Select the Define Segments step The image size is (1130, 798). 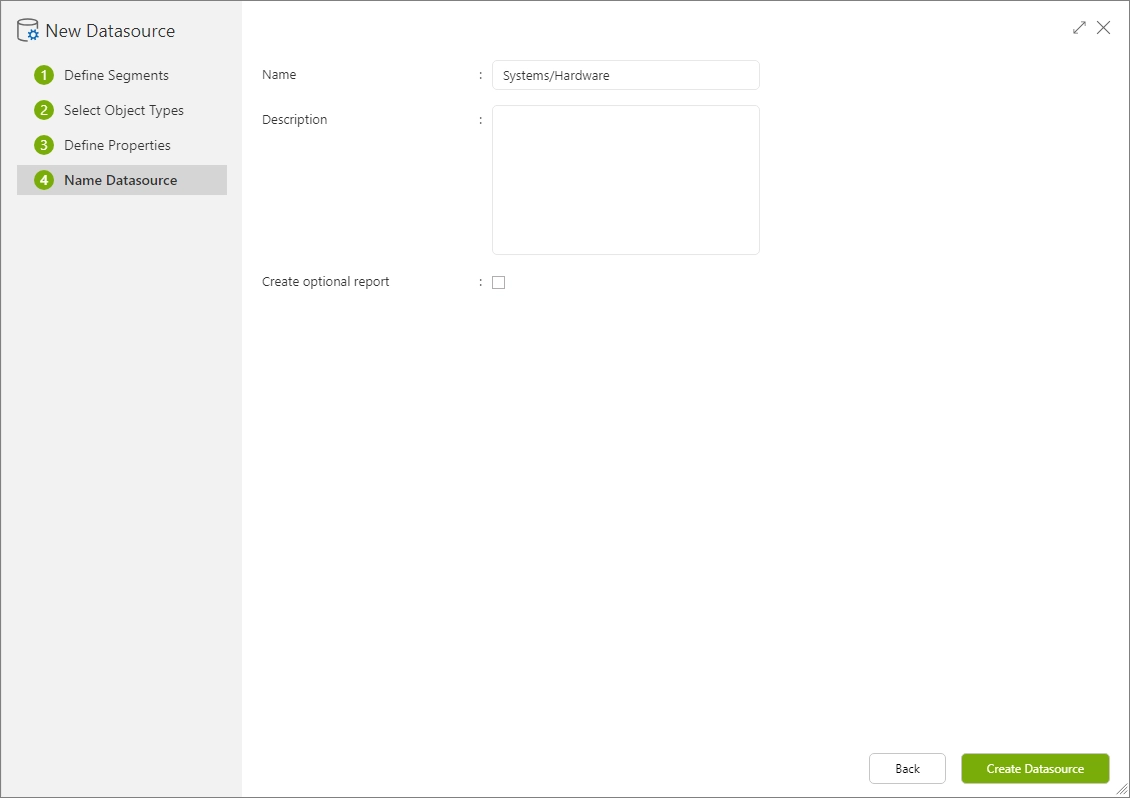[x=116, y=74]
